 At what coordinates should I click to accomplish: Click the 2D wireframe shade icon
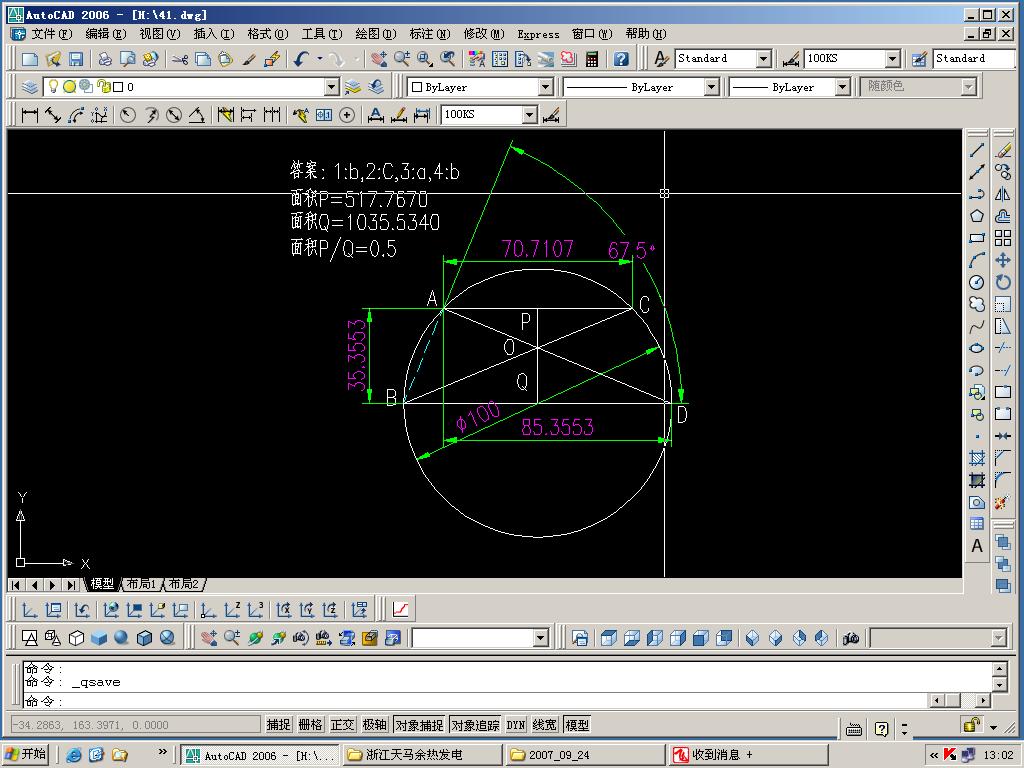pos(29,637)
